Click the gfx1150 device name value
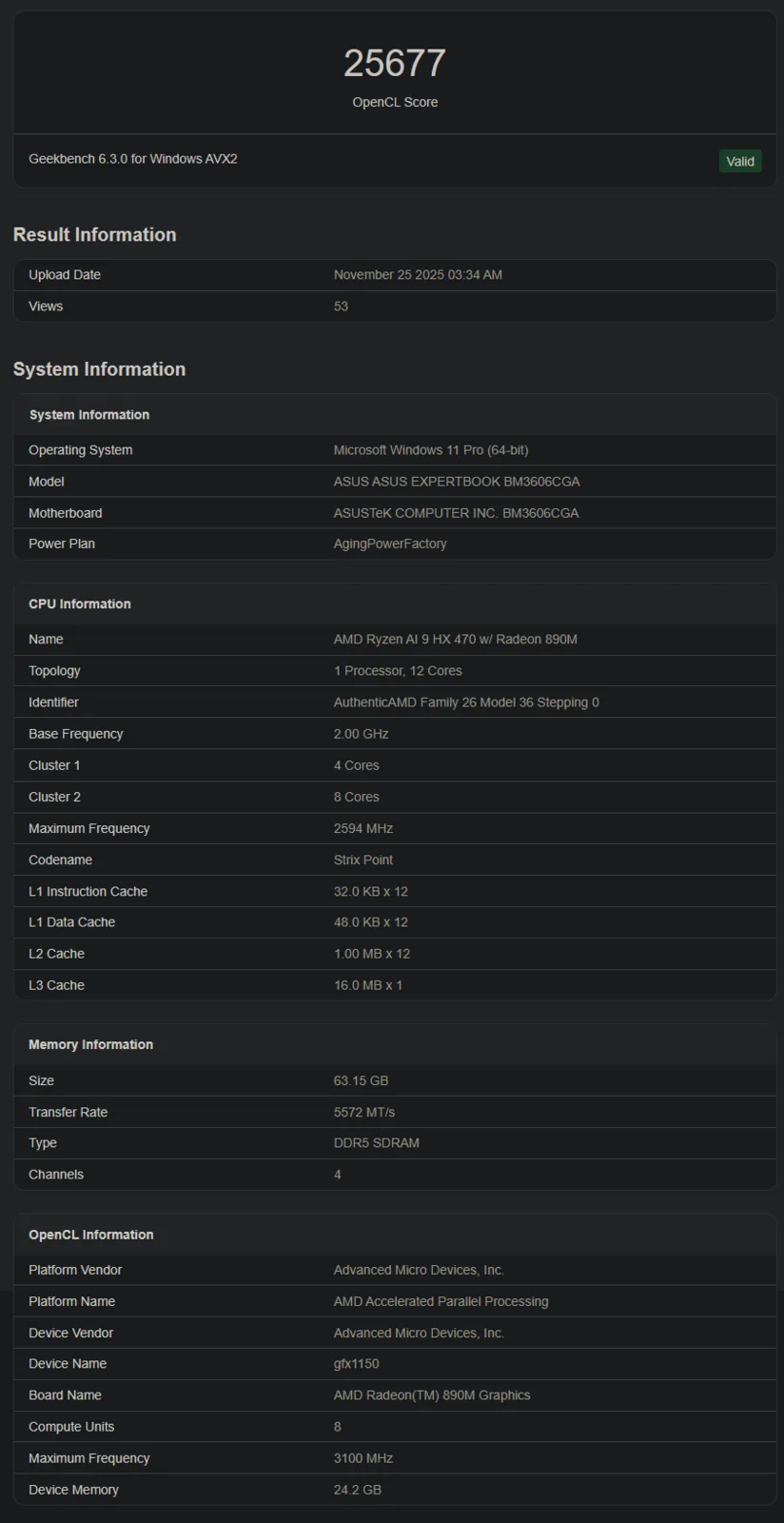 pos(356,1364)
